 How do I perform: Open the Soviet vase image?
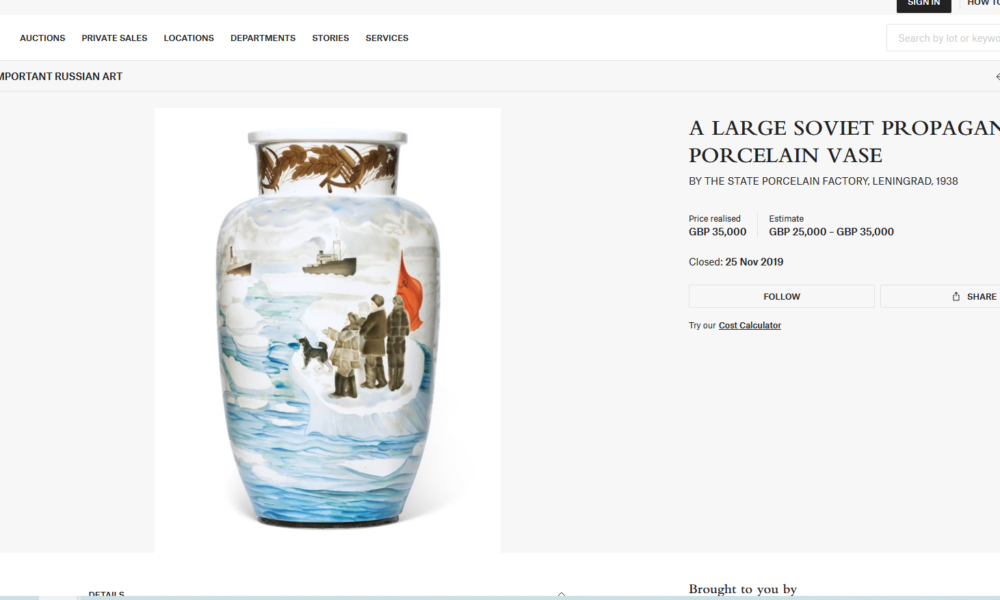pos(327,330)
